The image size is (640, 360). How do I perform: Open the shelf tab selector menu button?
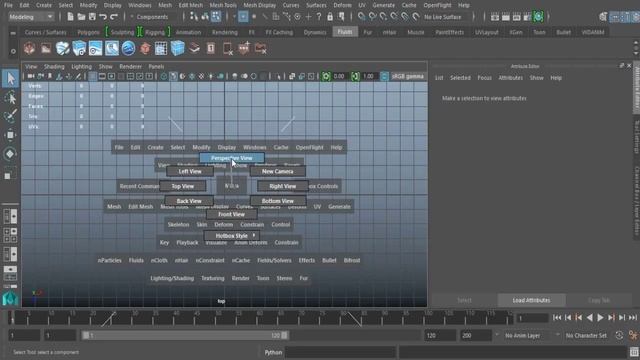pos(13,33)
